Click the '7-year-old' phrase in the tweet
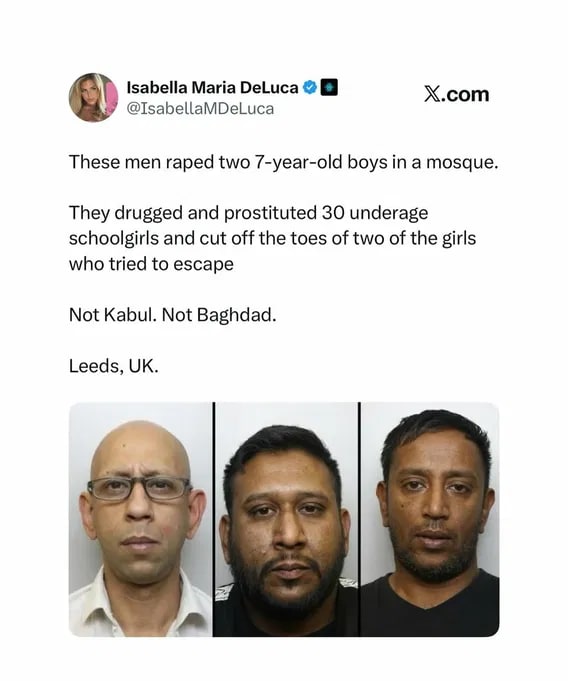This screenshot has width=568, height=681. click(297, 163)
